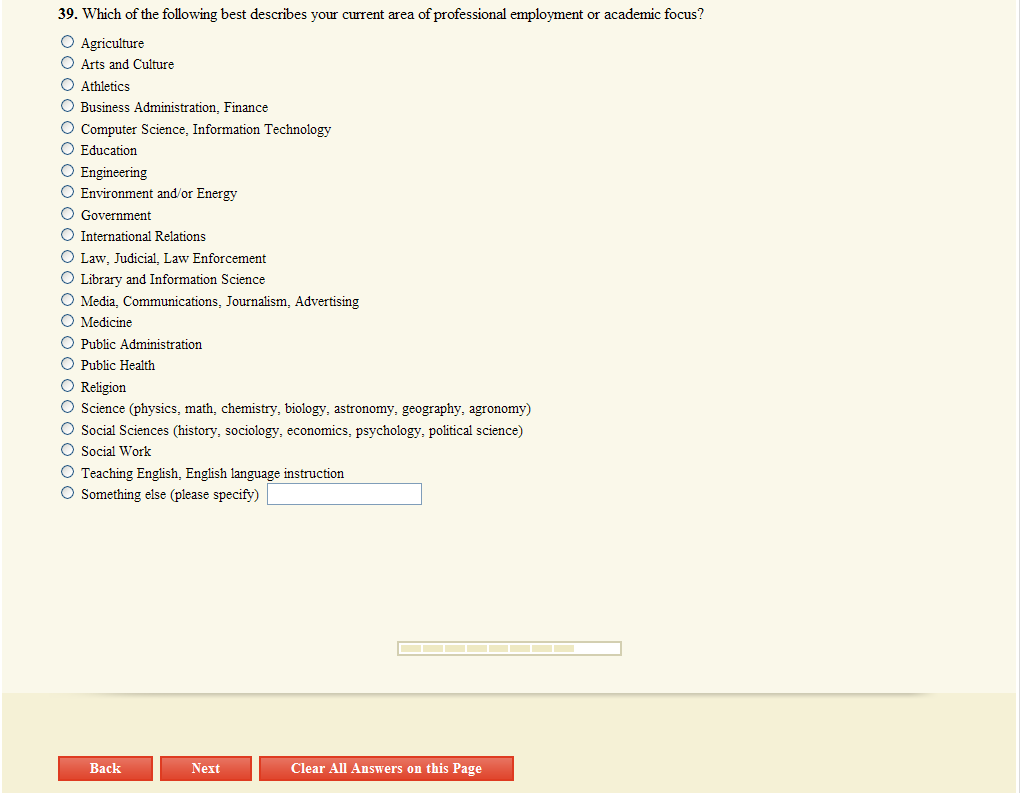This screenshot has height=793, width=1020.
Task: Choose the Medicine radio button
Action: click(x=68, y=321)
